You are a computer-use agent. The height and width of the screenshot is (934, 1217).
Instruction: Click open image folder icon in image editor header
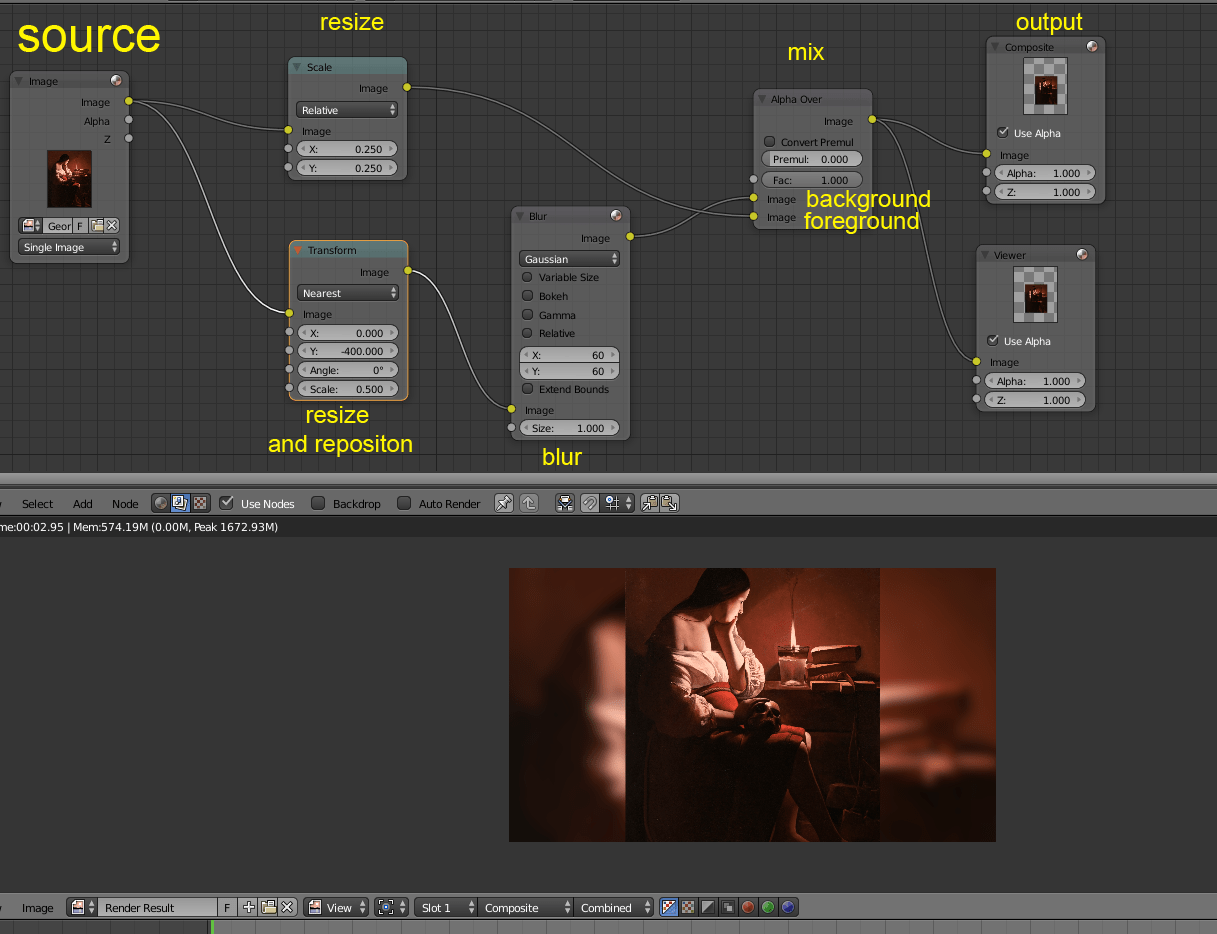pyautogui.click(x=268, y=907)
